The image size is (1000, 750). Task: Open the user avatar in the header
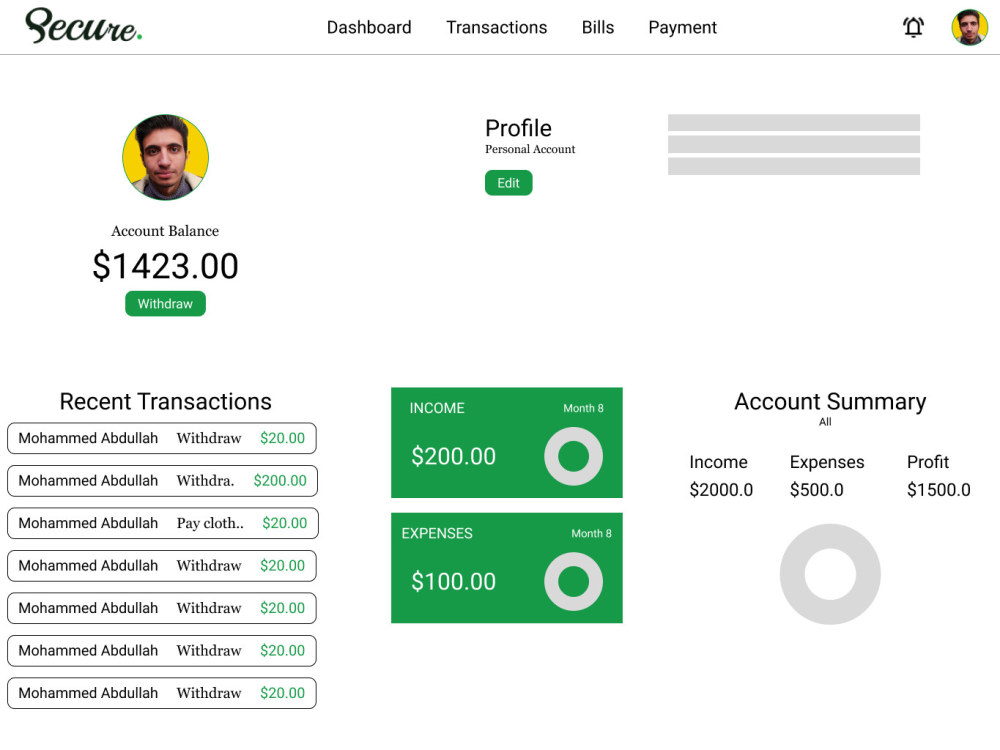pos(969,27)
